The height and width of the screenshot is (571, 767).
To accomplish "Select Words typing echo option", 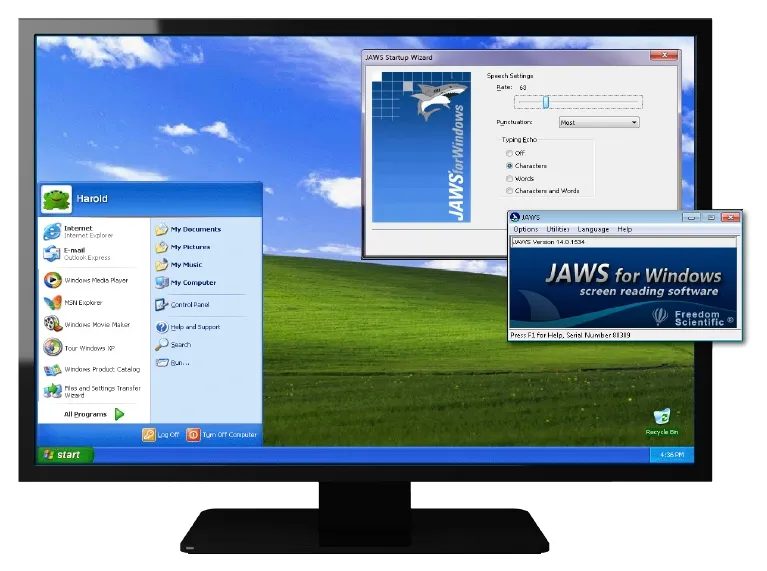I will tap(509, 179).
